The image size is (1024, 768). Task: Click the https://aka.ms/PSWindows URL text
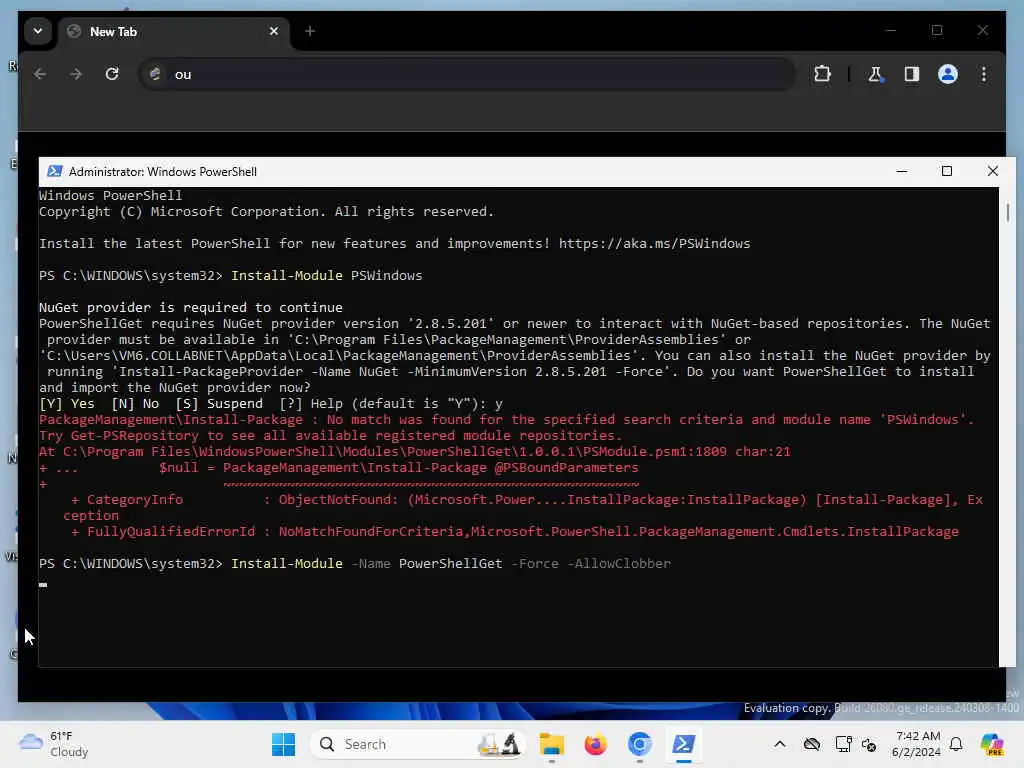[x=654, y=244]
